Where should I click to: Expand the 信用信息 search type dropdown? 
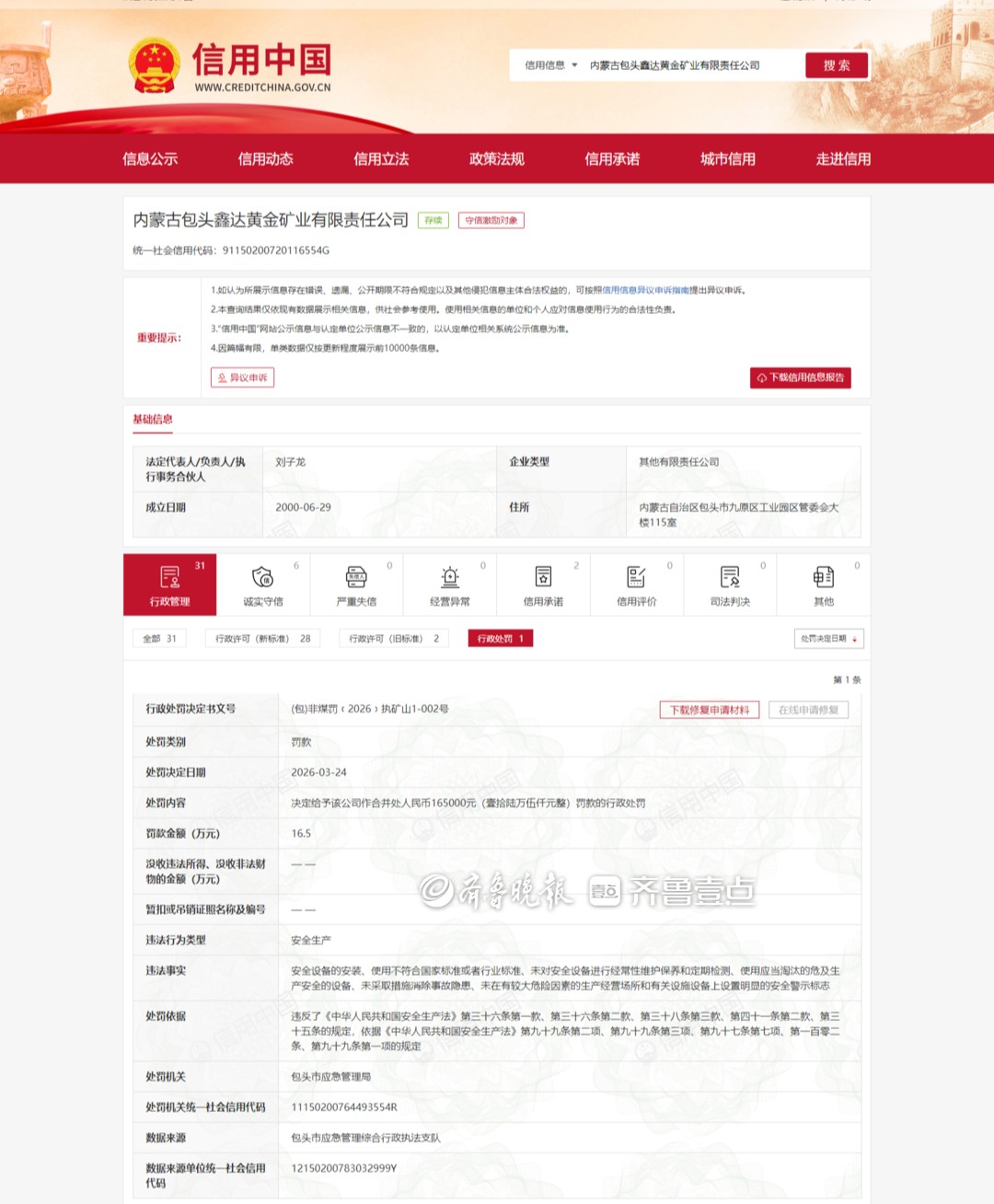coord(550,65)
